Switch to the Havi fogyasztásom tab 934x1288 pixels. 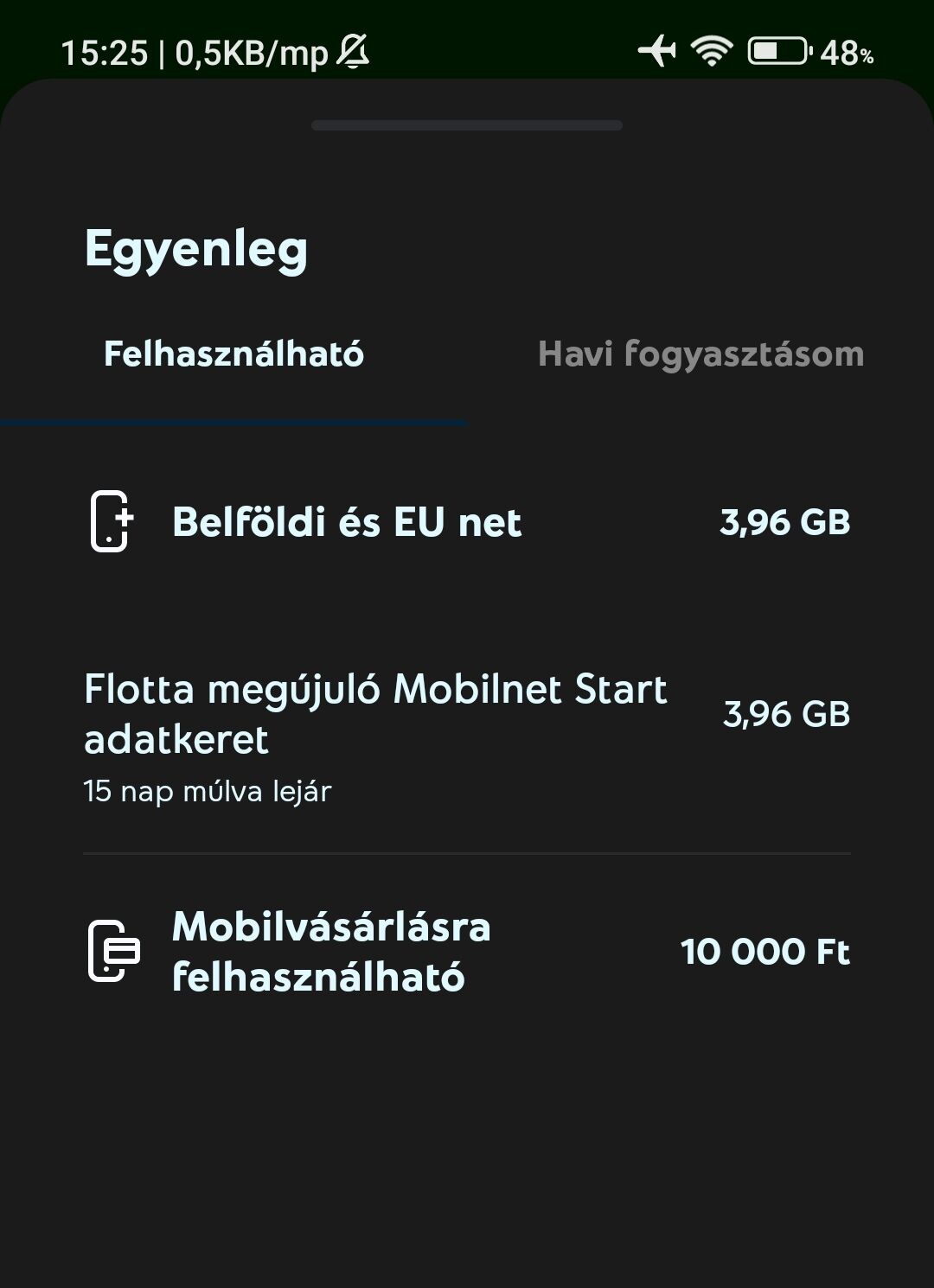pyautogui.click(x=700, y=354)
